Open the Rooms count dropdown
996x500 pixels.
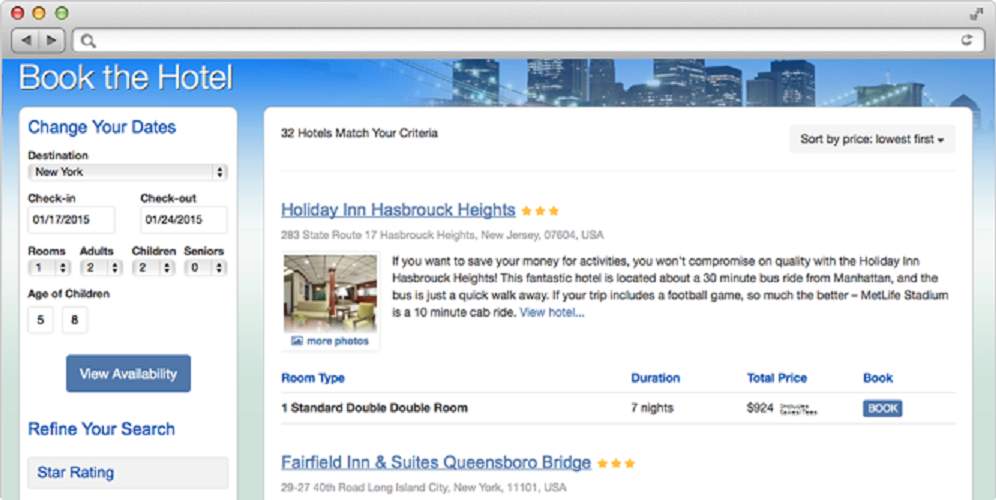coord(49,268)
